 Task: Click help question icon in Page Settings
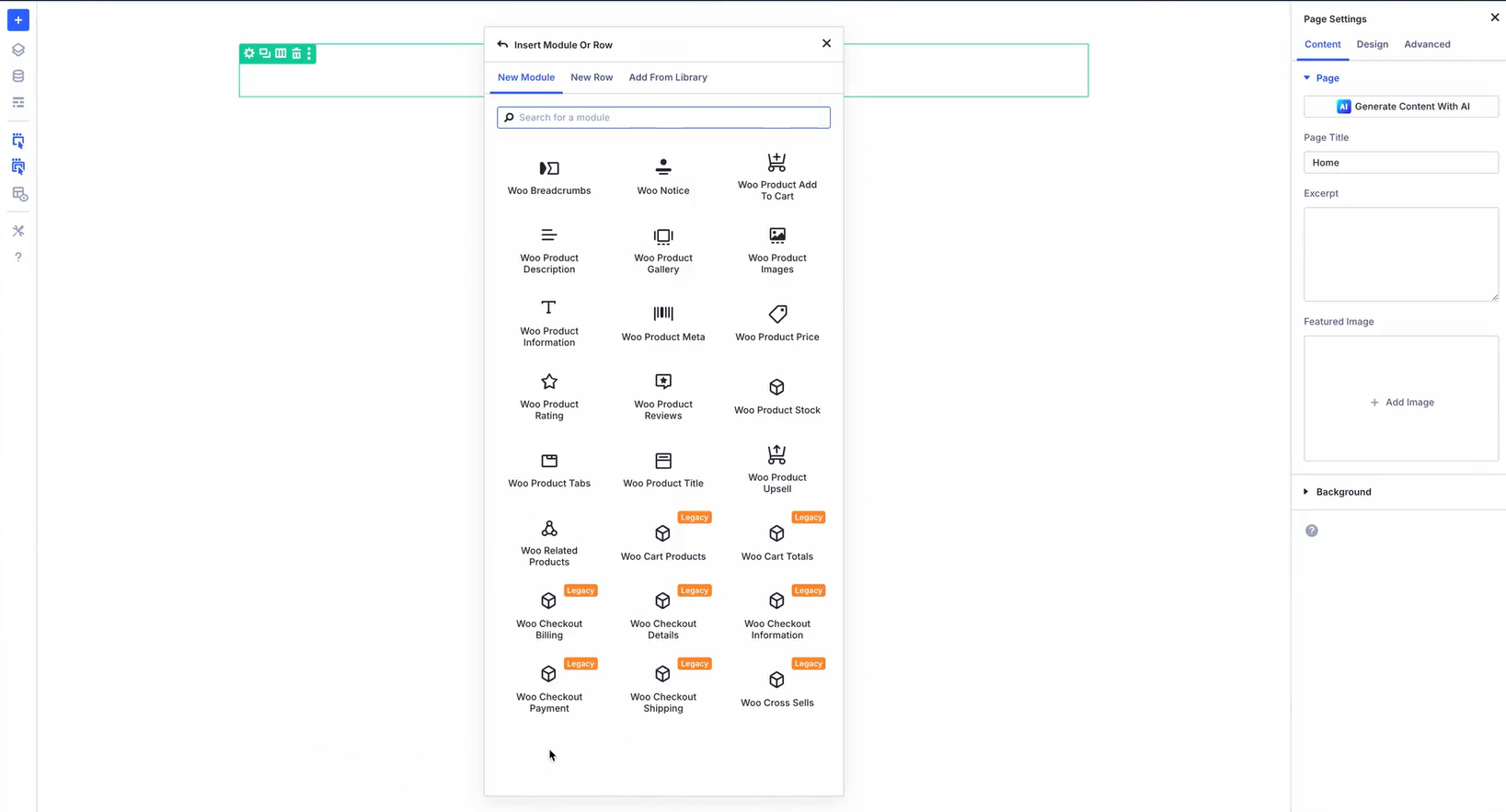click(x=1312, y=531)
